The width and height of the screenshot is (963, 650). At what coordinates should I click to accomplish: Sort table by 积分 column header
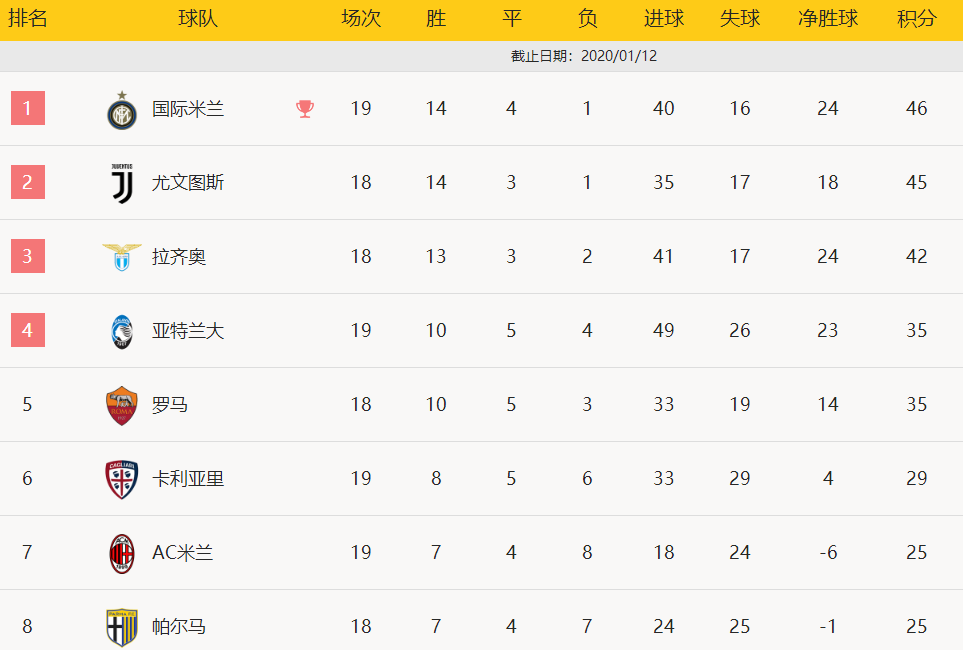(x=916, y=18)
